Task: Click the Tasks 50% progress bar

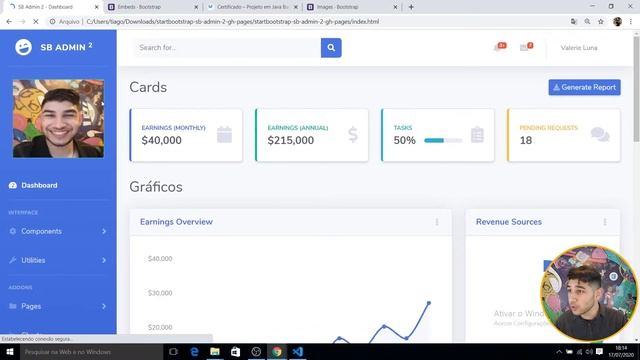Action: (443, 140)
